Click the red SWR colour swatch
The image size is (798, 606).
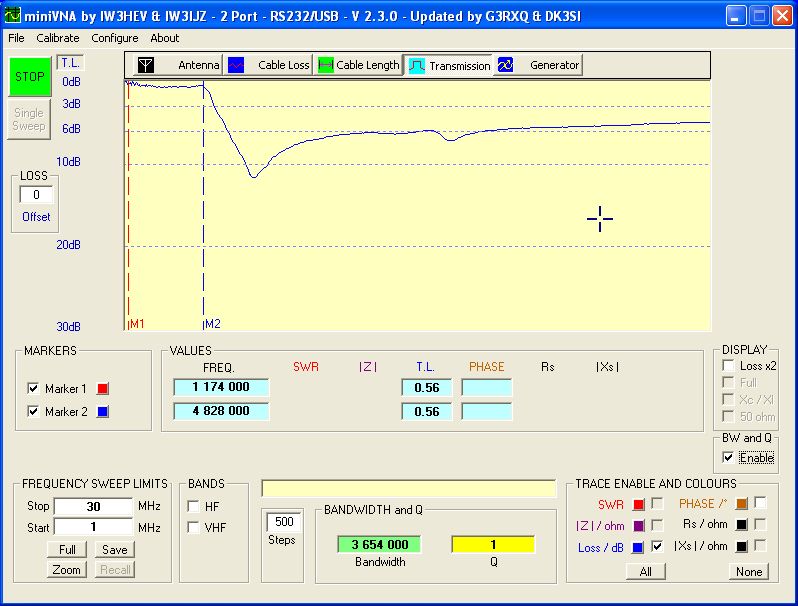(x=638, y=504)
